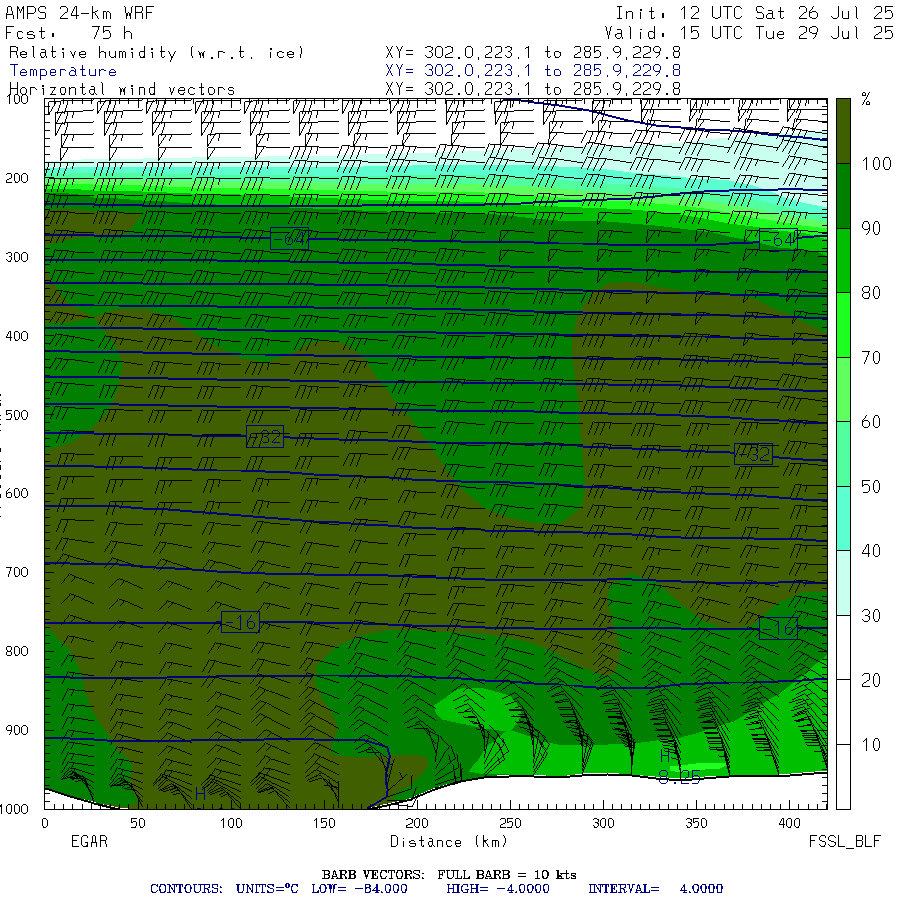Image resolution: width=900 pixels, height=900 pixels.
Task: Click the 'FSSL_BLF' station label
Action: point(844,841)
